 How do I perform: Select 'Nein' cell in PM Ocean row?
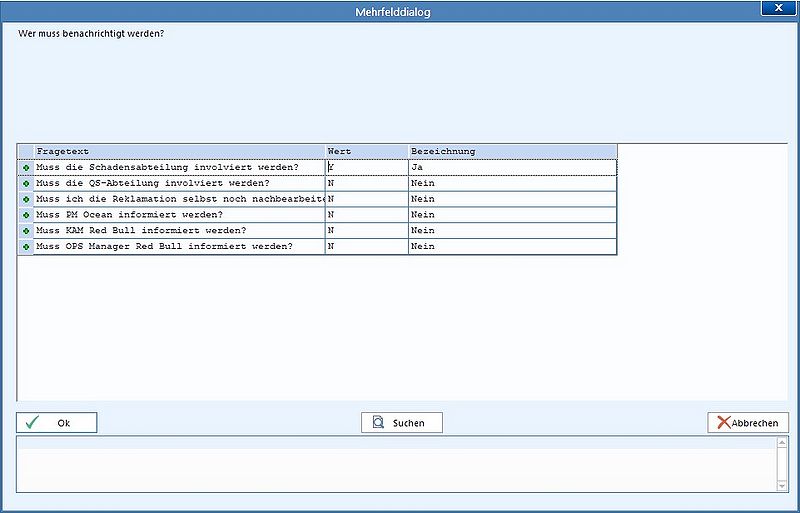coord(513,215)
